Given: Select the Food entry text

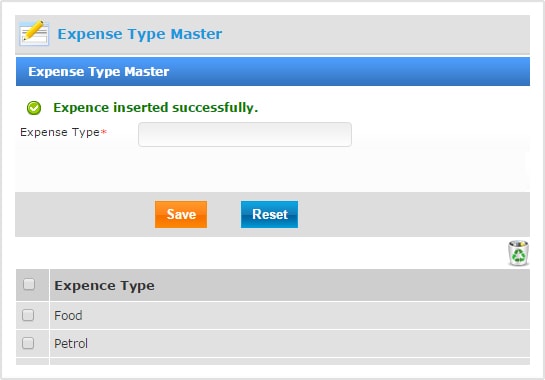Looking at the screenshot, I should click(x=68, y=316).
